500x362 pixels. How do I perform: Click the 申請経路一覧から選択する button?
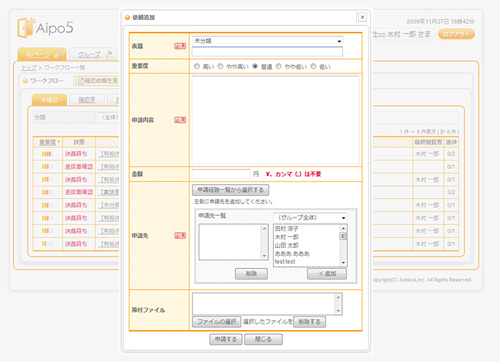(x=231, y=190)
